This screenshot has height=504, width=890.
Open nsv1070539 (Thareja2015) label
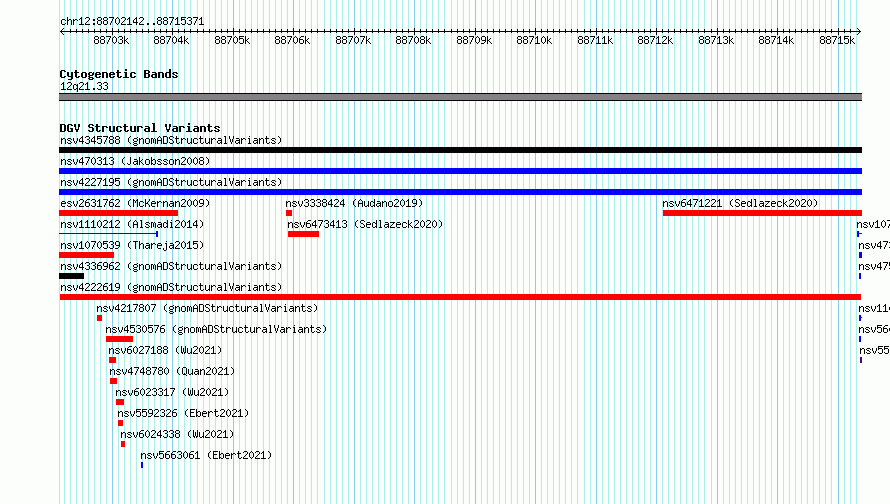[x=132, y=245]
